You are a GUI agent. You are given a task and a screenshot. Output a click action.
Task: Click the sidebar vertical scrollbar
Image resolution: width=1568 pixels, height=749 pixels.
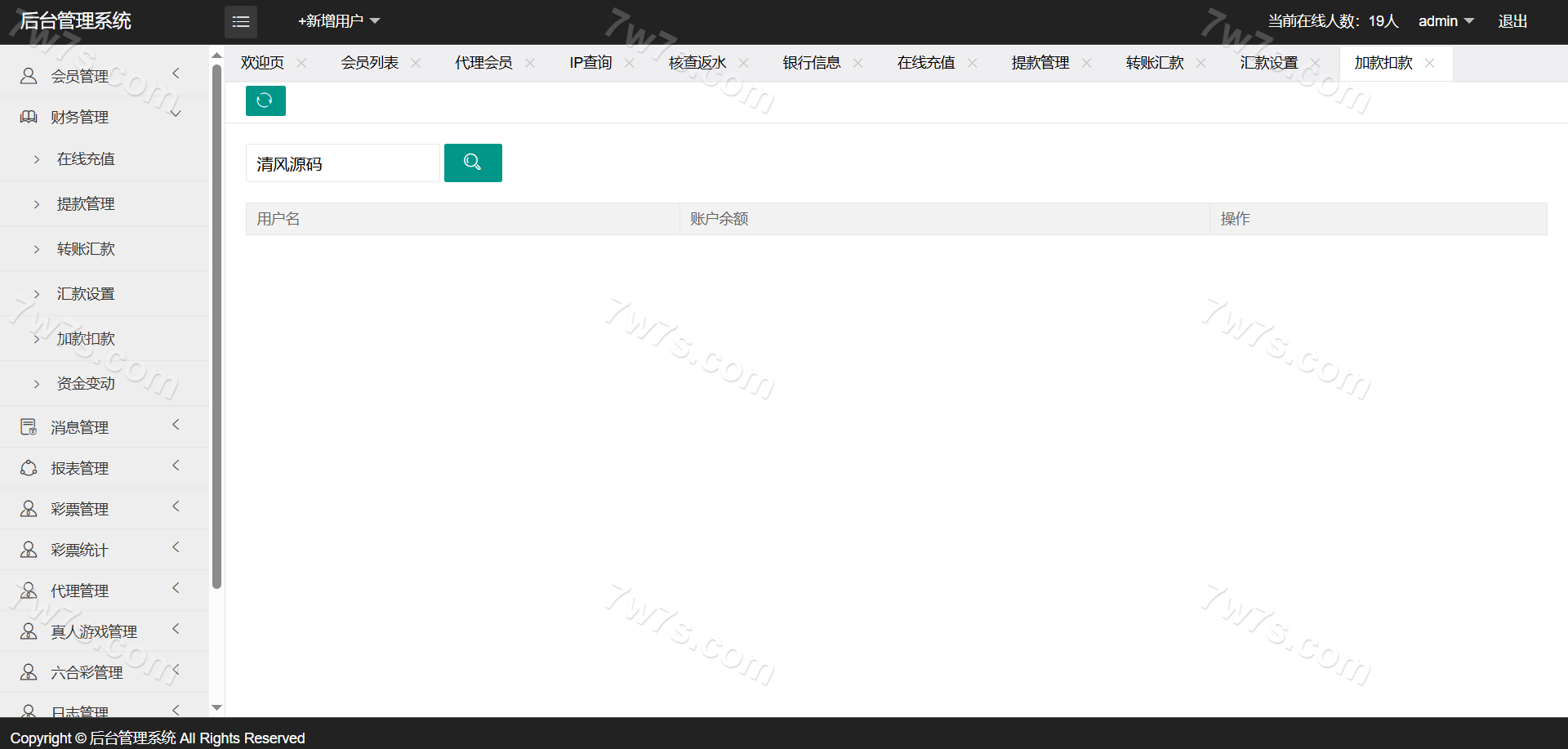click(x=216, y=327)
